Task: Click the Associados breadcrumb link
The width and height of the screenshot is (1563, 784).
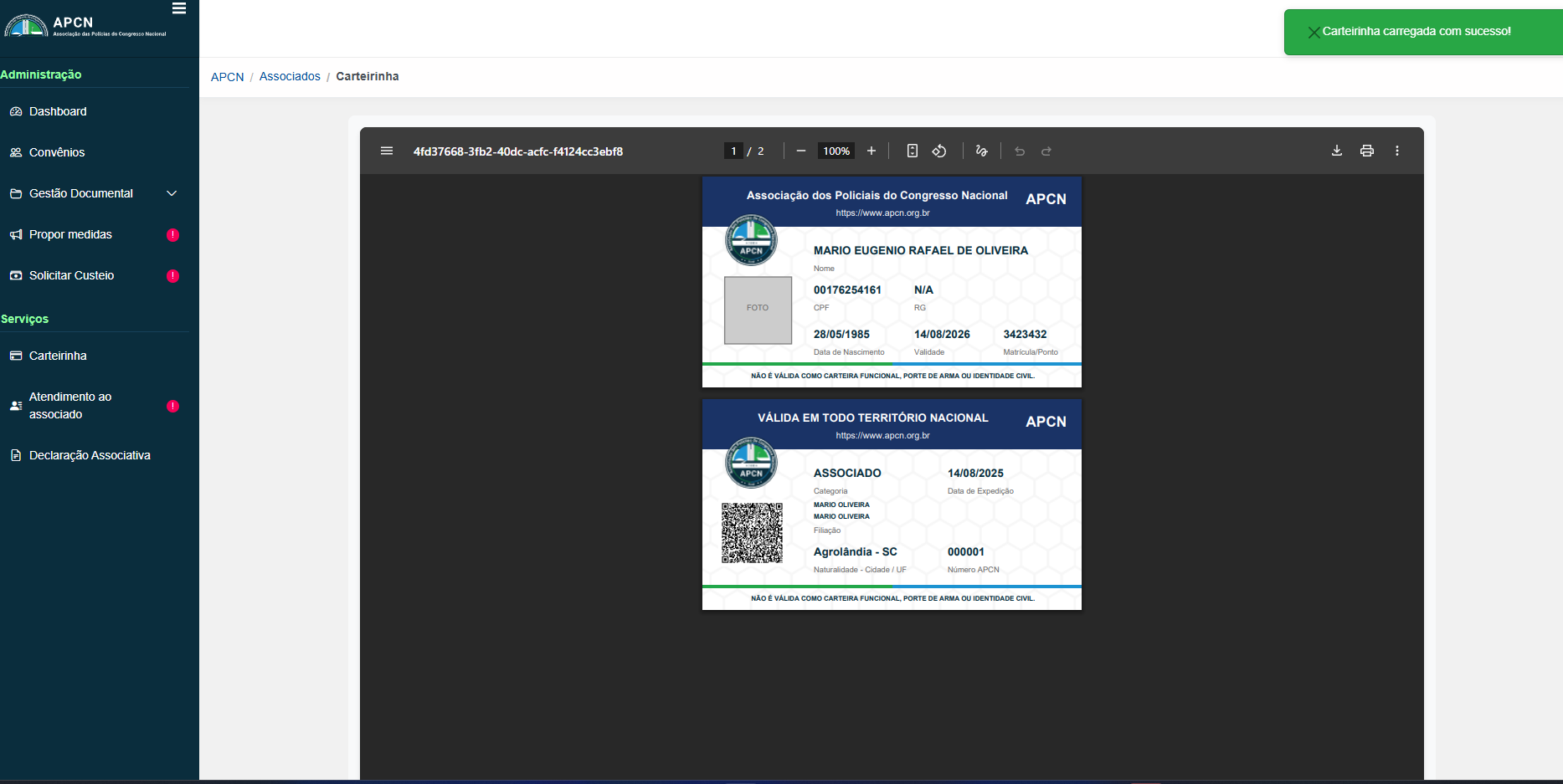Action: tap(290, 76)
